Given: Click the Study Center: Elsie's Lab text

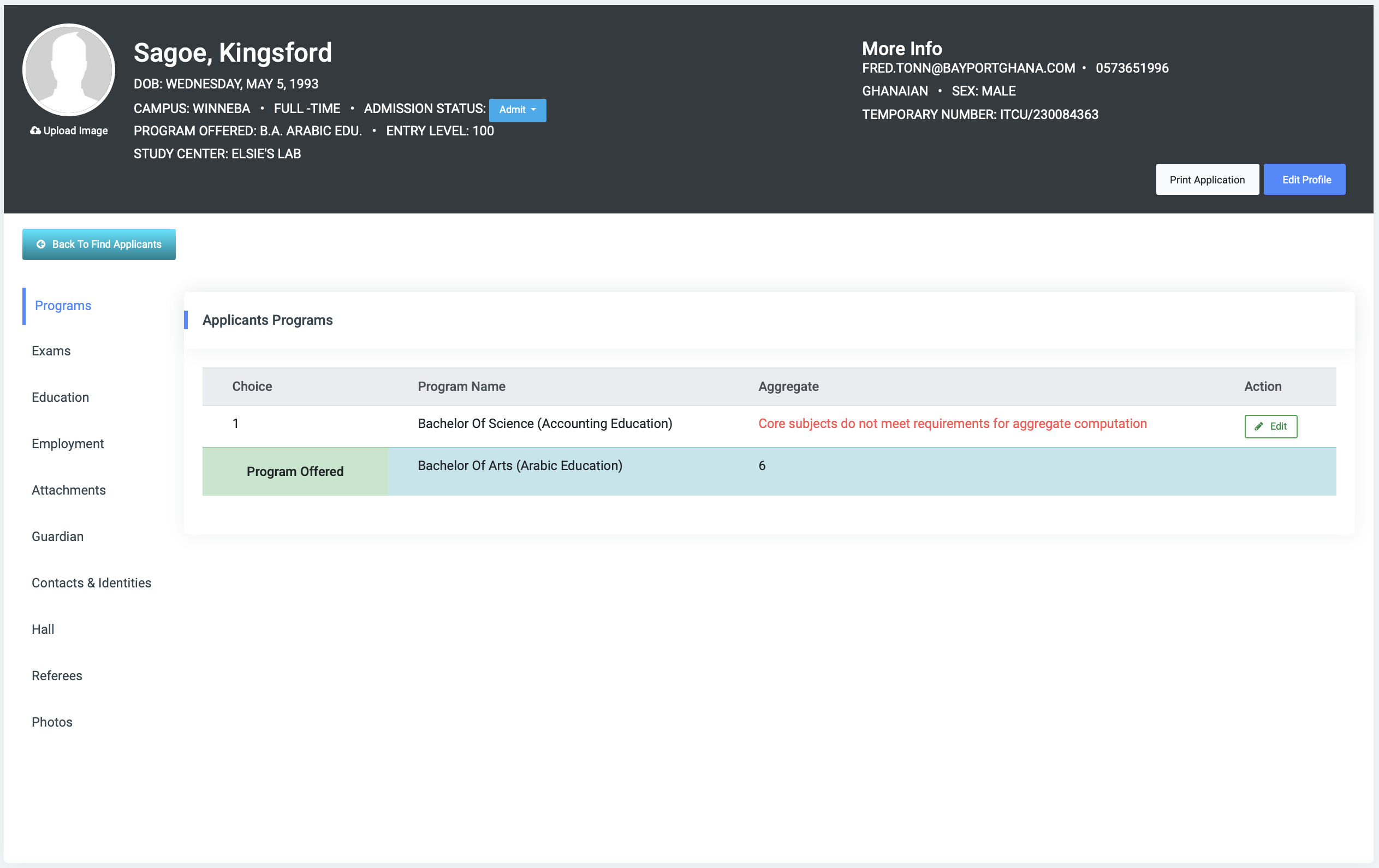Looking at the screenshot, I should coord(217,154).
